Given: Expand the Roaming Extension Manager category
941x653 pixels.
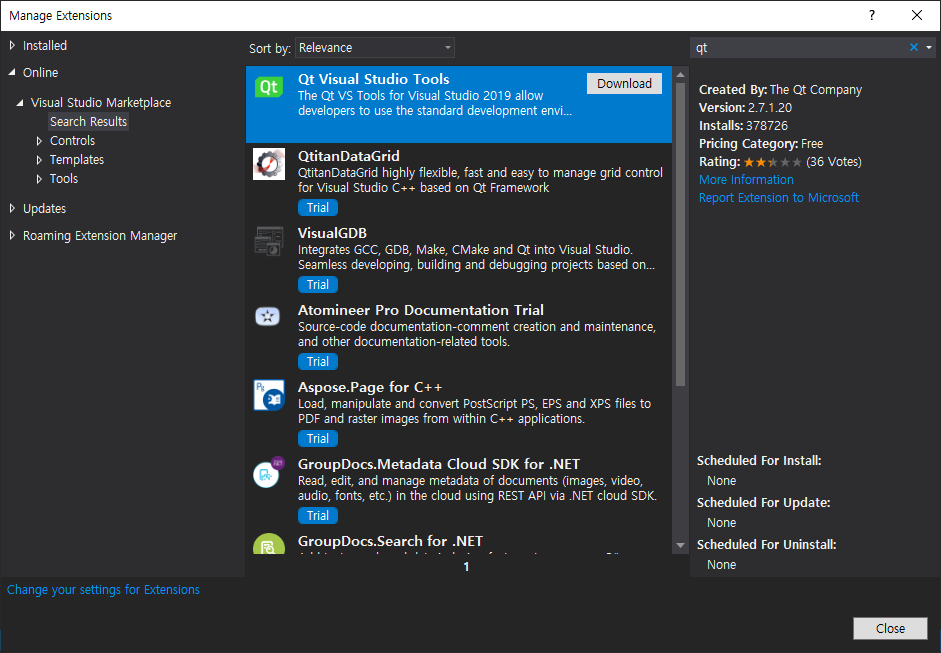Looking at the screenshot, I should click(x=12, y=235).
